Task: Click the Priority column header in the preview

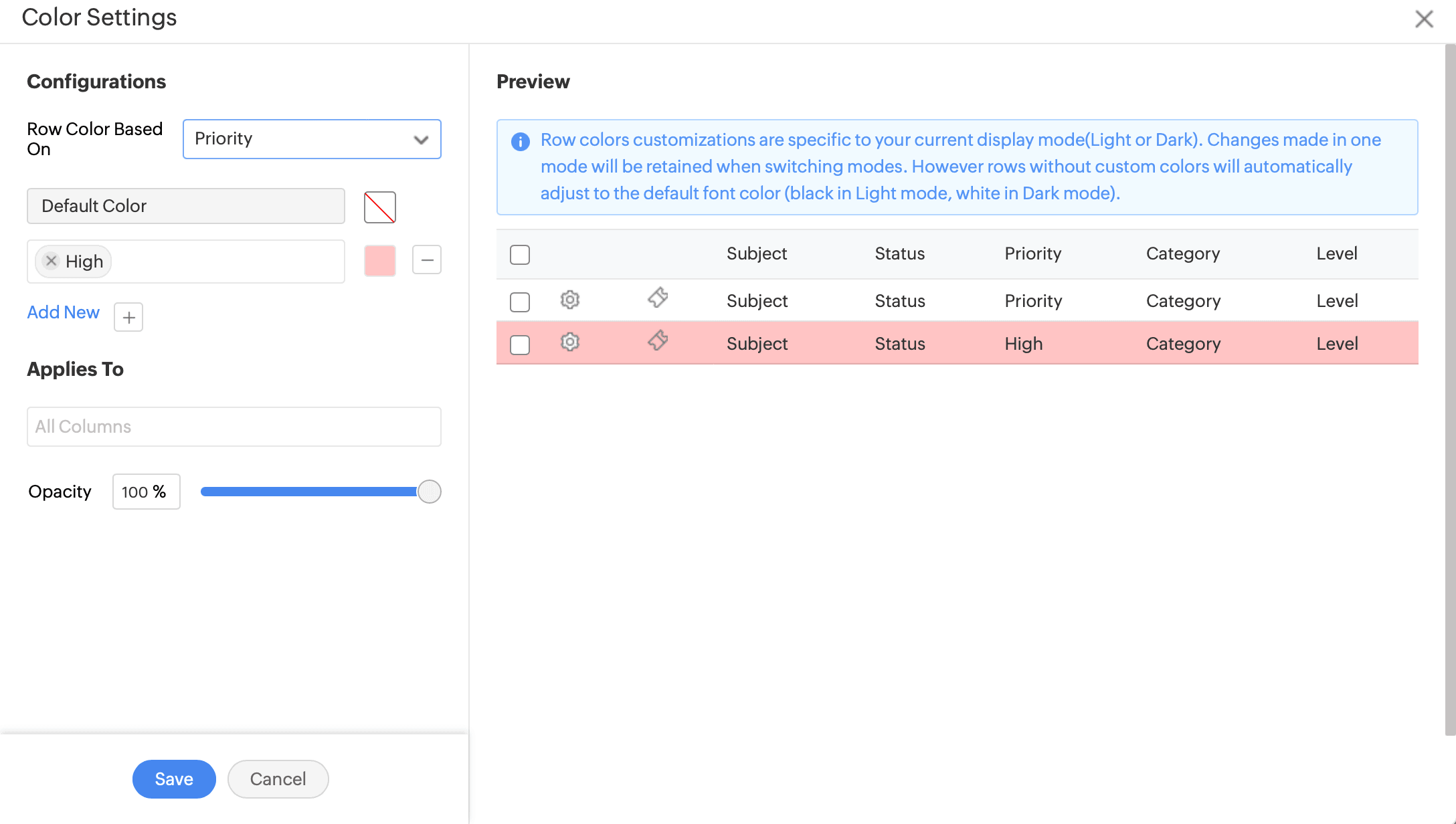Action: [x=1032, y=253]
